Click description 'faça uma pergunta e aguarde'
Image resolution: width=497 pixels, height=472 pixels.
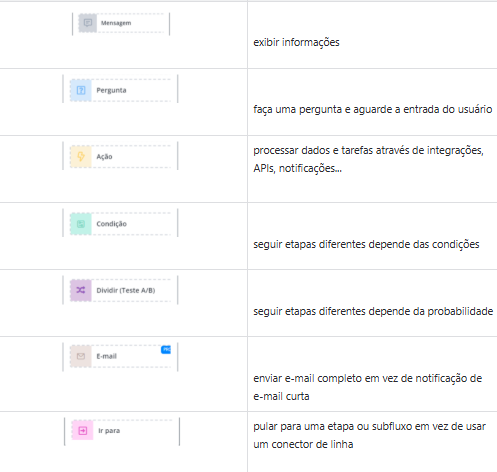[326, 110]
